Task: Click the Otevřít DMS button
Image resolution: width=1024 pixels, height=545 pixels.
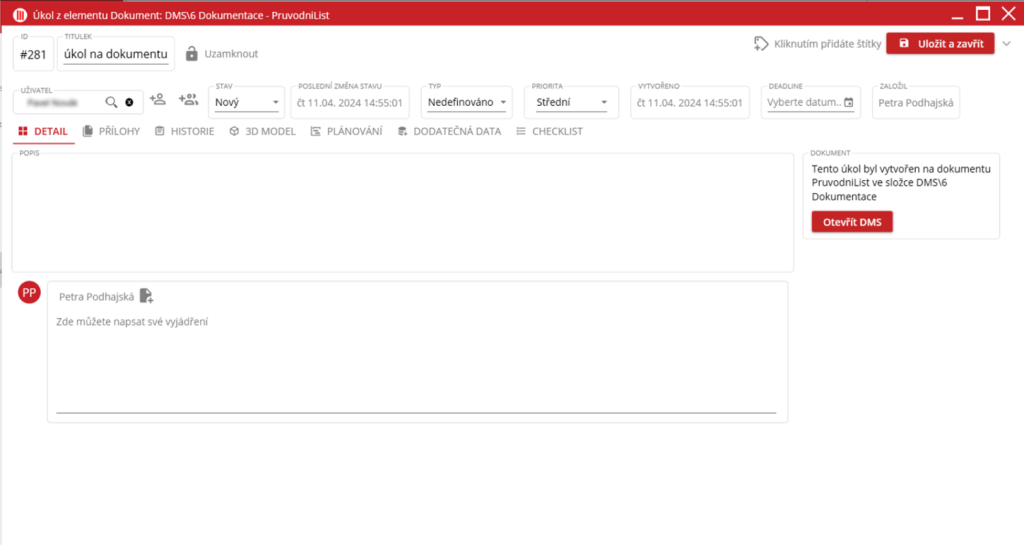Action: tap(851, 222)
